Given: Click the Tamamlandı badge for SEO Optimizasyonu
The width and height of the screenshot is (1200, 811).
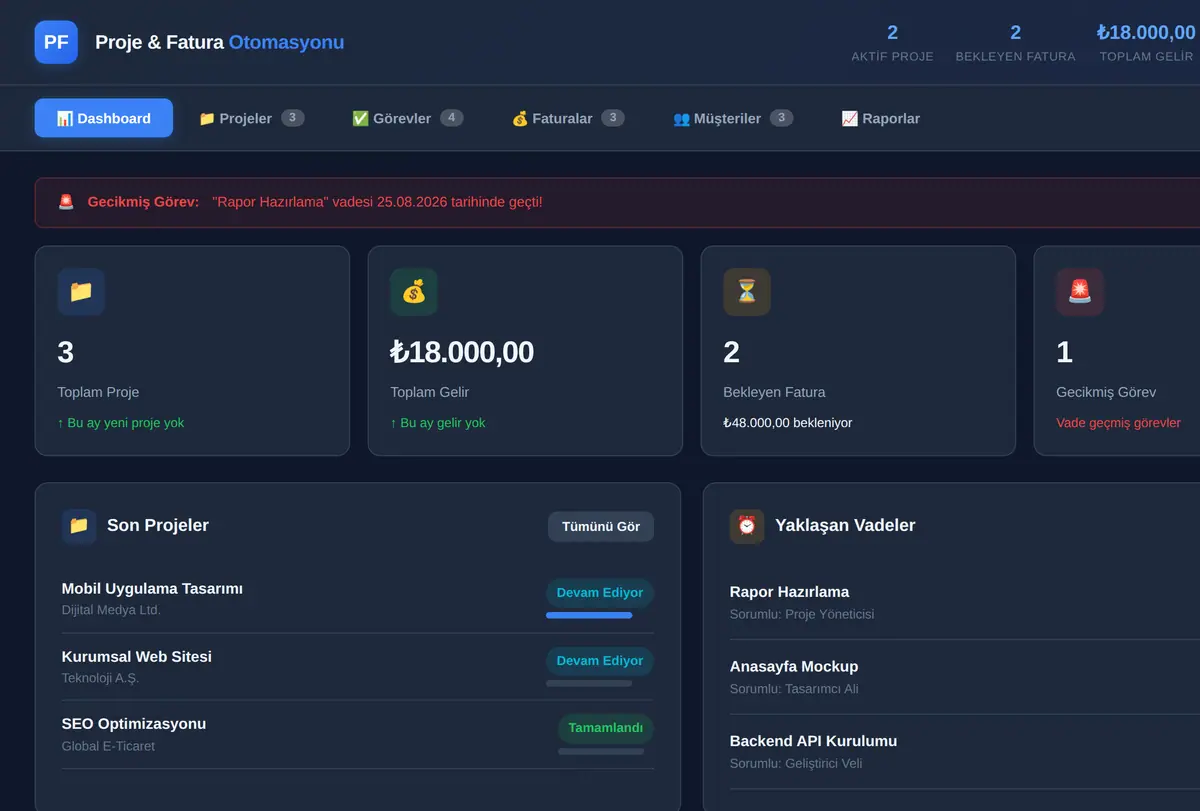Looking at the screenshot, I should 606,728.
